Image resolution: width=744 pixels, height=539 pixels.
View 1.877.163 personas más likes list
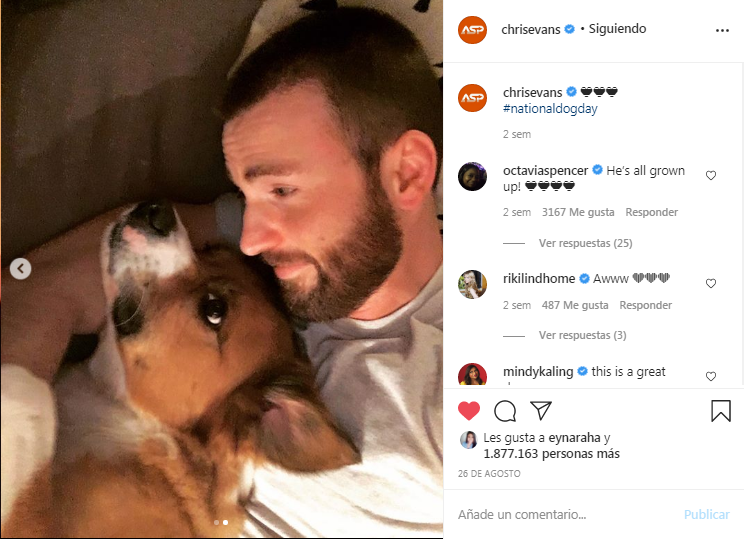551,454
